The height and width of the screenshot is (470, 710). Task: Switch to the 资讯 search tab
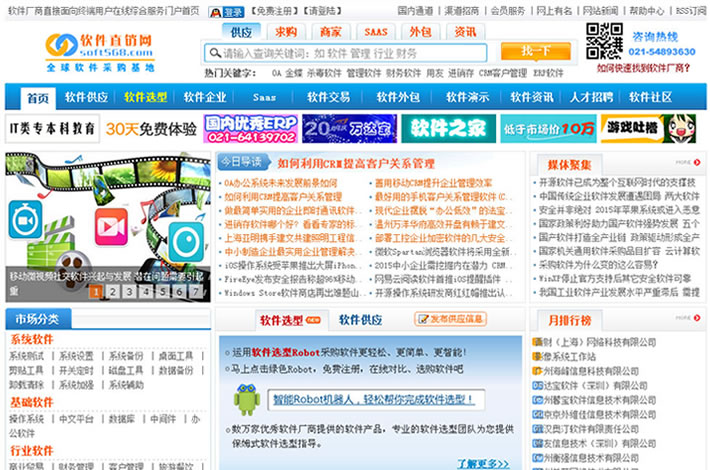point(465,32)
